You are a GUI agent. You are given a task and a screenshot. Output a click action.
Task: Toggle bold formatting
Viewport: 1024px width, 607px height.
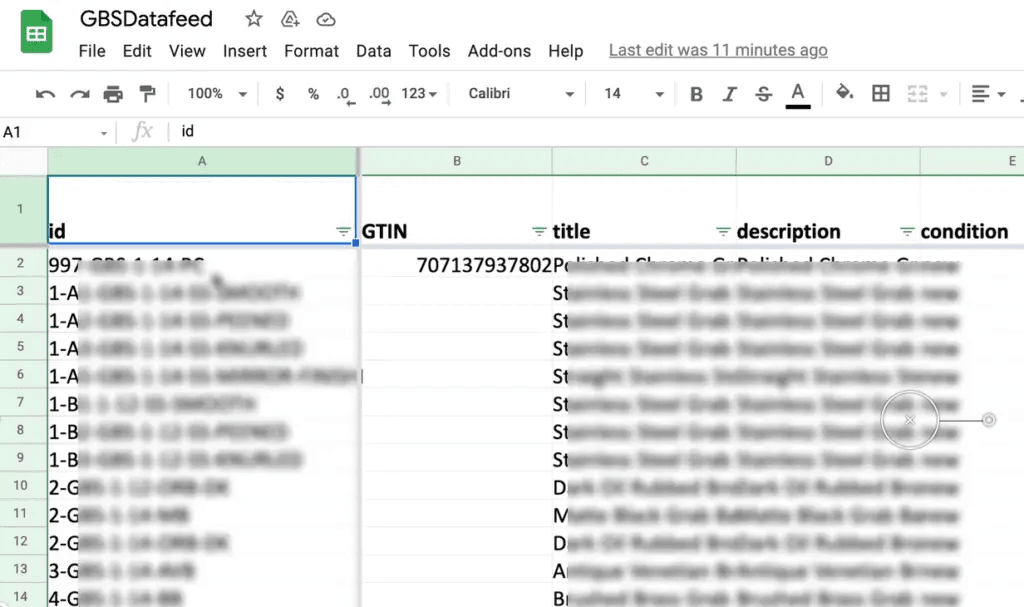pyautogui.click(x=696, y=93)
